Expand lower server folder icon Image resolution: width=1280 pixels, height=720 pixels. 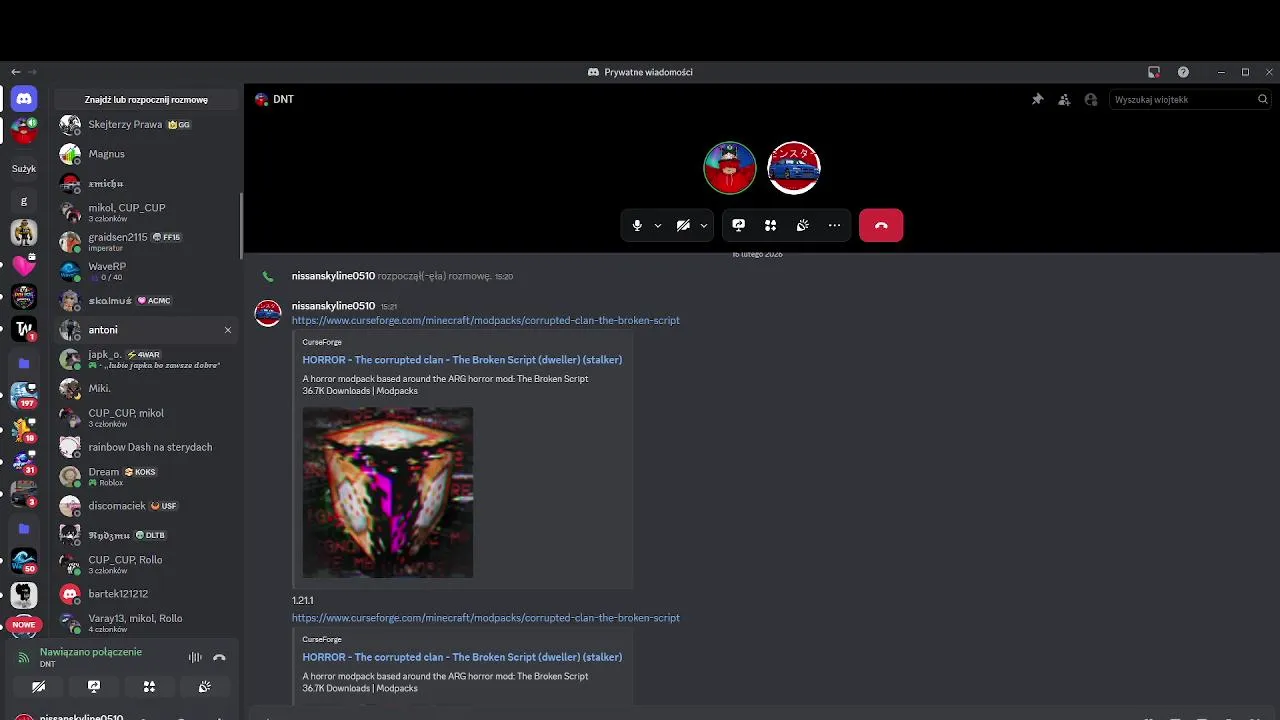click(x=24, y=528)
